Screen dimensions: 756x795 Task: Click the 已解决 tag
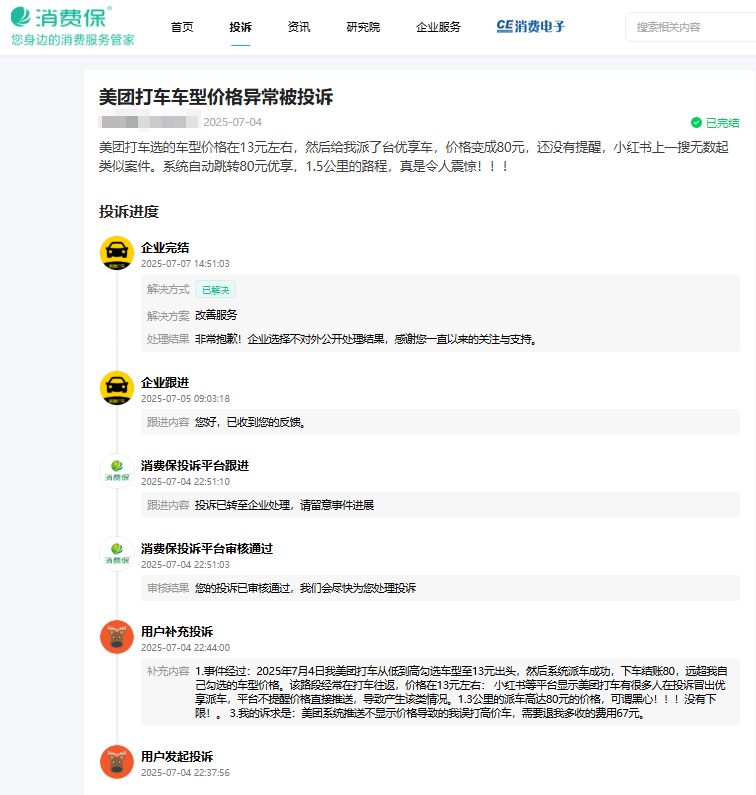point(215,290)
